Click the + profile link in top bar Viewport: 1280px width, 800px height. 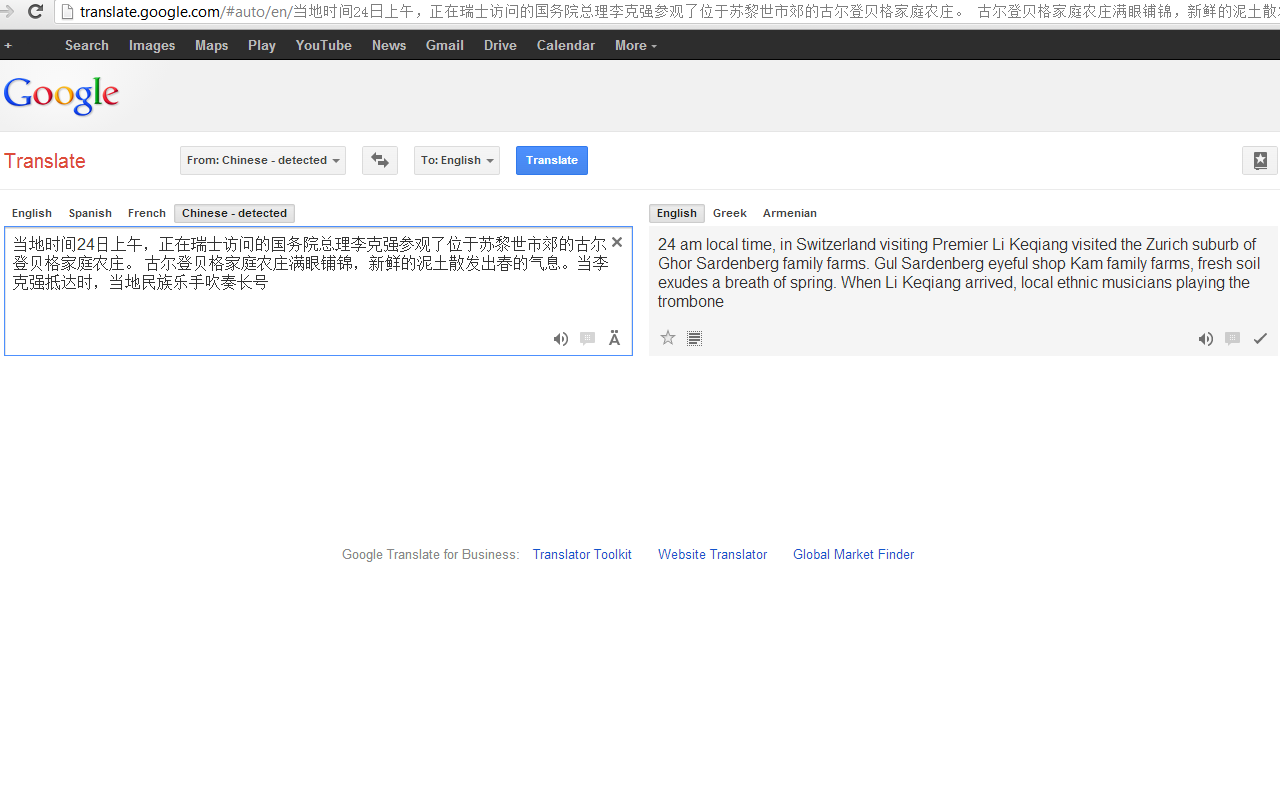[x=8, y=45]
